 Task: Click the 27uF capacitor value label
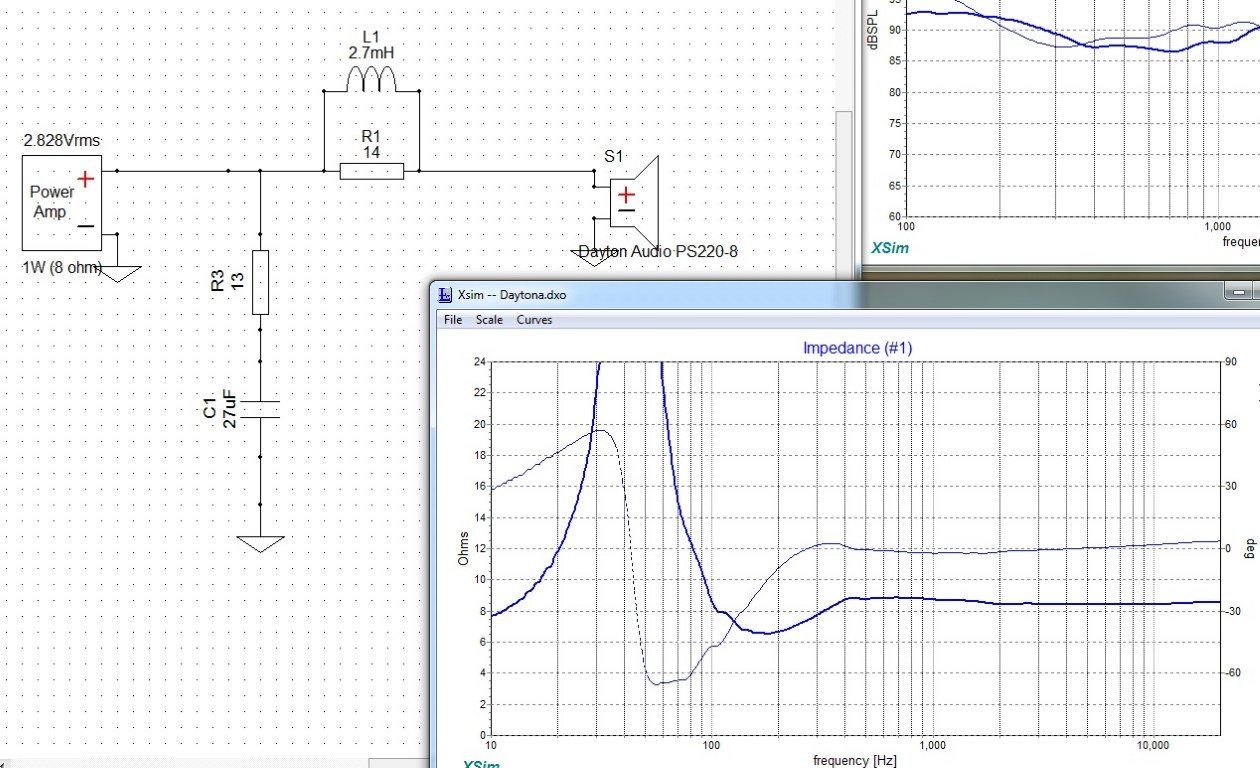tap(229, 410)
